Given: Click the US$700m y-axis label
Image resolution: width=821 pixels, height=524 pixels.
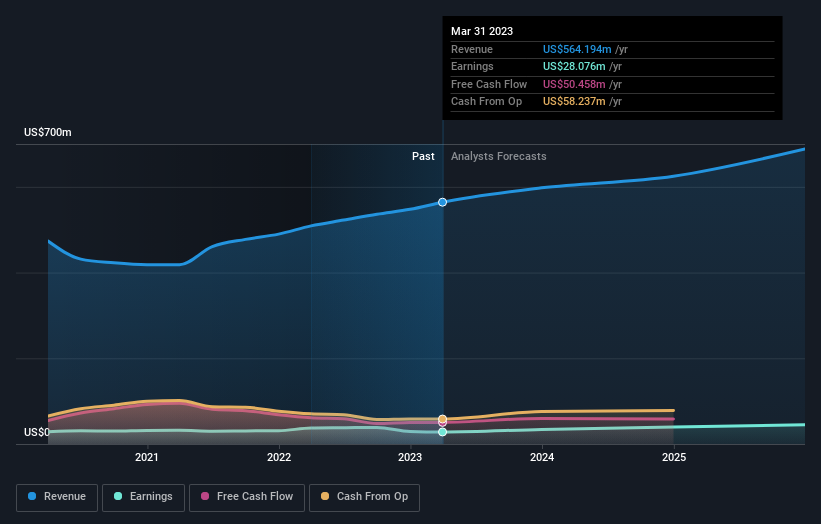Looking at the screenshot, I should [x=48, y=132].
